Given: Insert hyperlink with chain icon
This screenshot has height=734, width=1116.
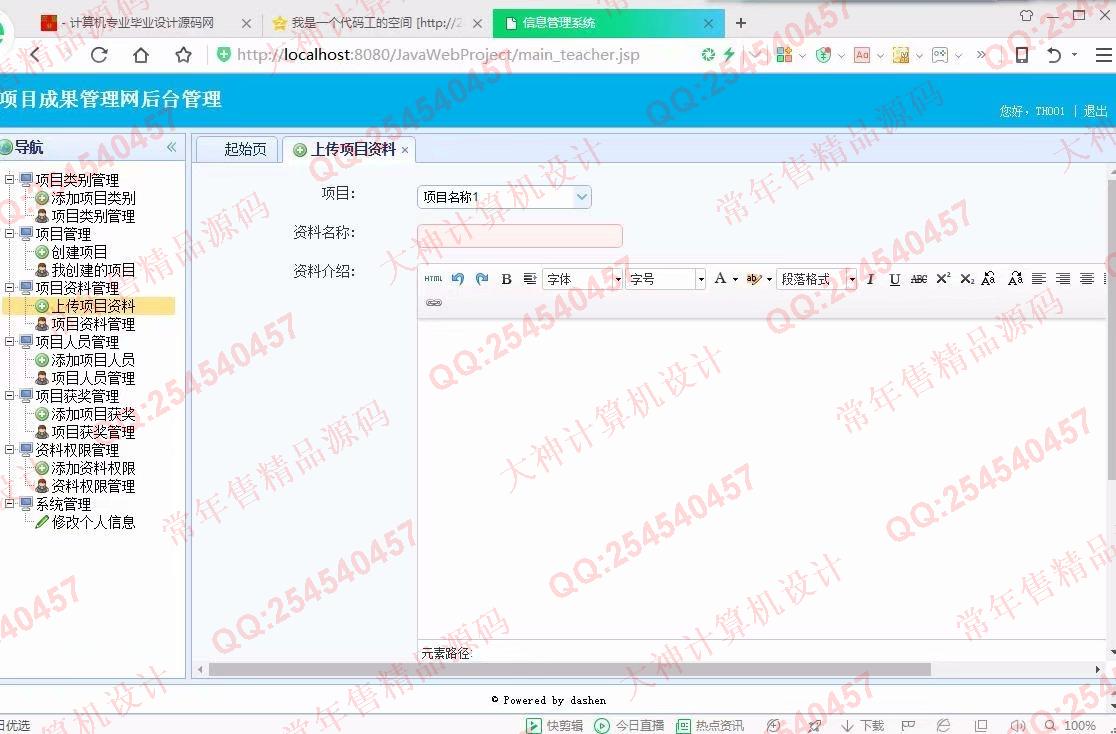Looking at the screenshot, I should pyautogui.click(x=433, y=303).
